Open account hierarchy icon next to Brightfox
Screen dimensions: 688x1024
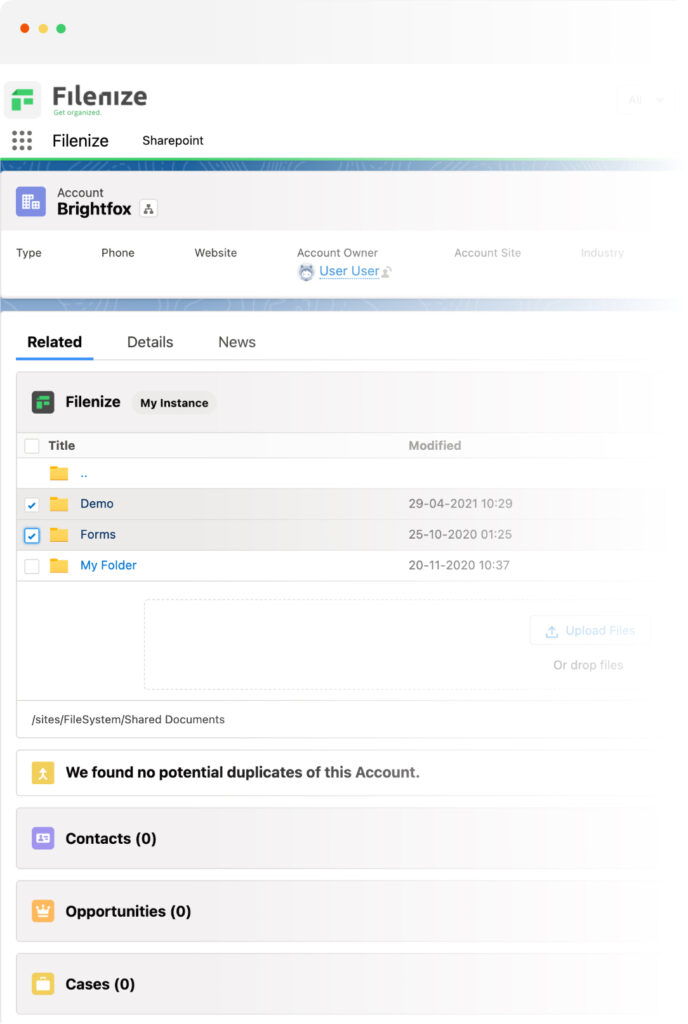[x=149, y=209]
